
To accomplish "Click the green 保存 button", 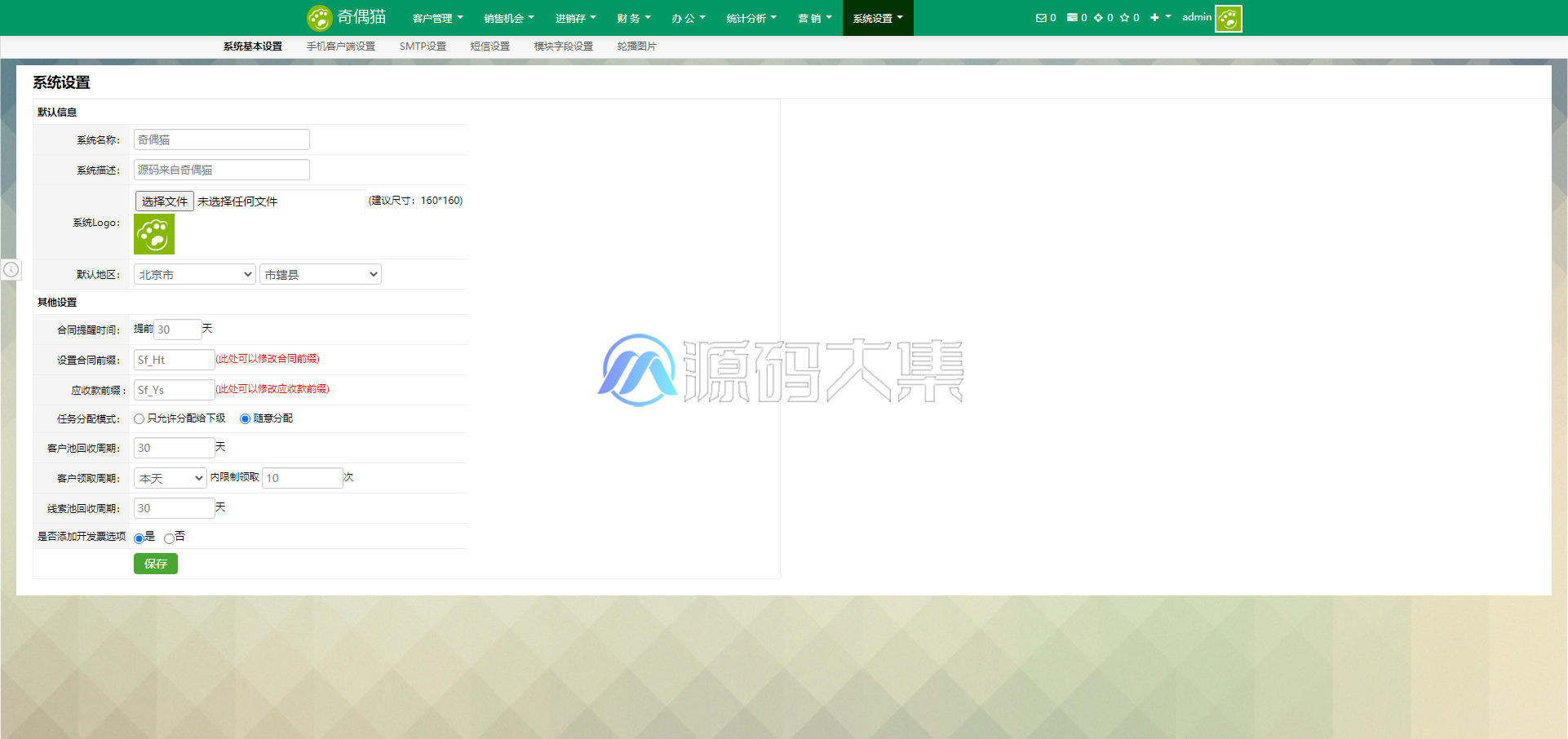I will click(156, 564).
